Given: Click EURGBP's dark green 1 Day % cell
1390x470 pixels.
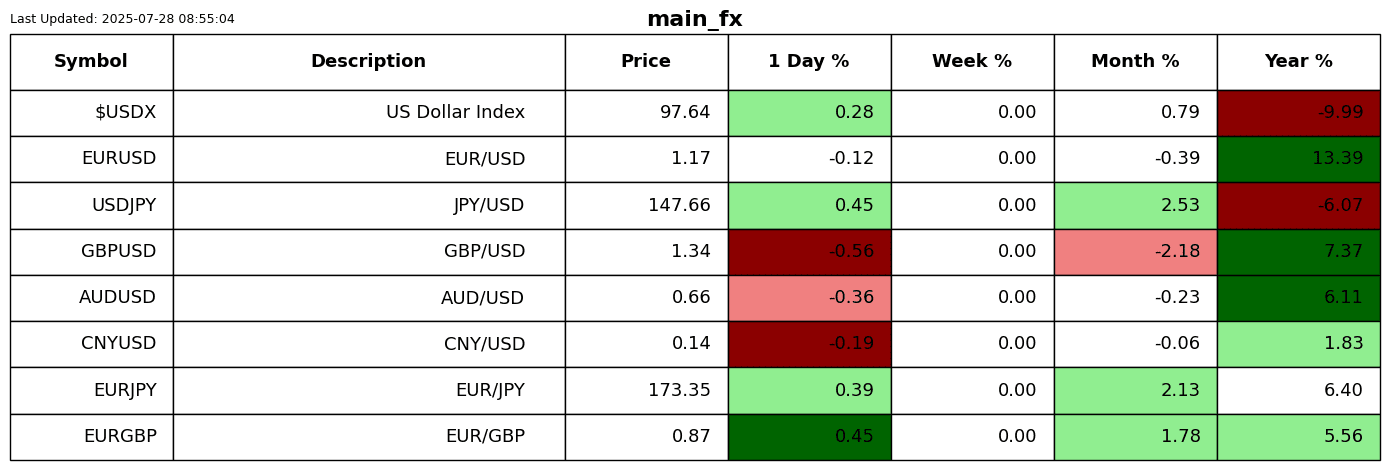Looking at the screenshot, I should [809, 437].
